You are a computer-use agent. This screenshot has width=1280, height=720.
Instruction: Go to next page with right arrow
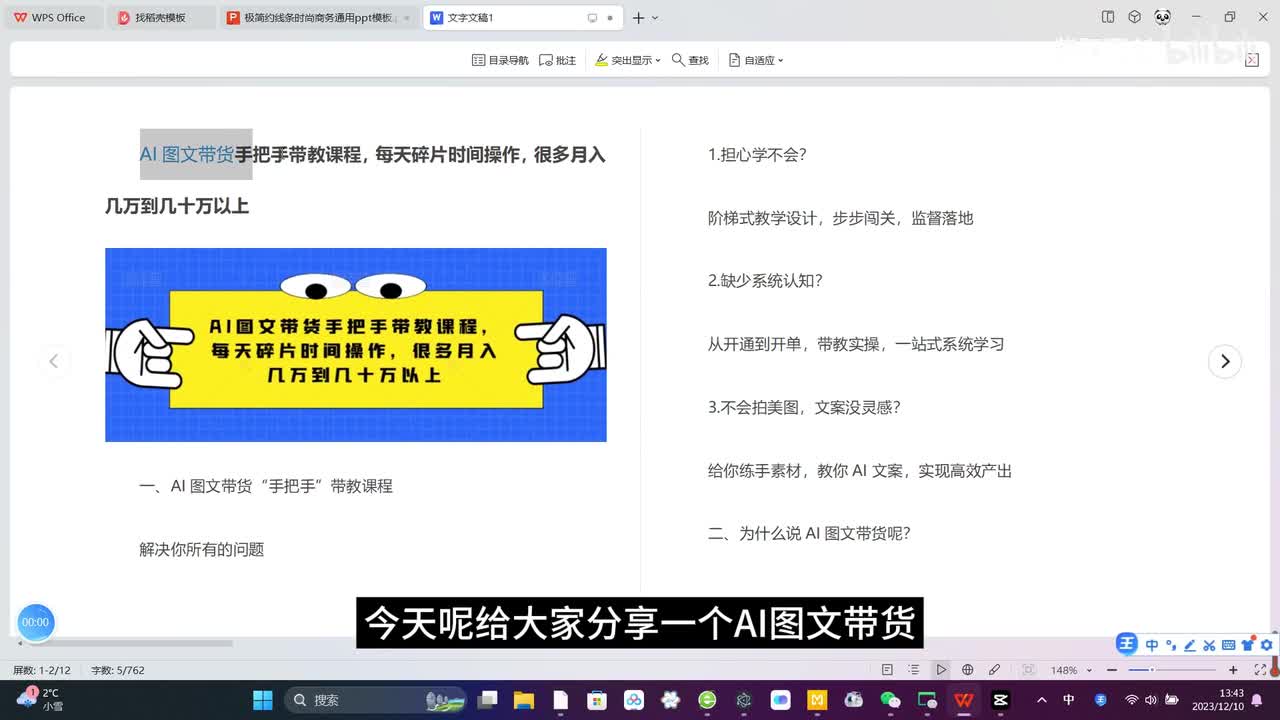1225,361
